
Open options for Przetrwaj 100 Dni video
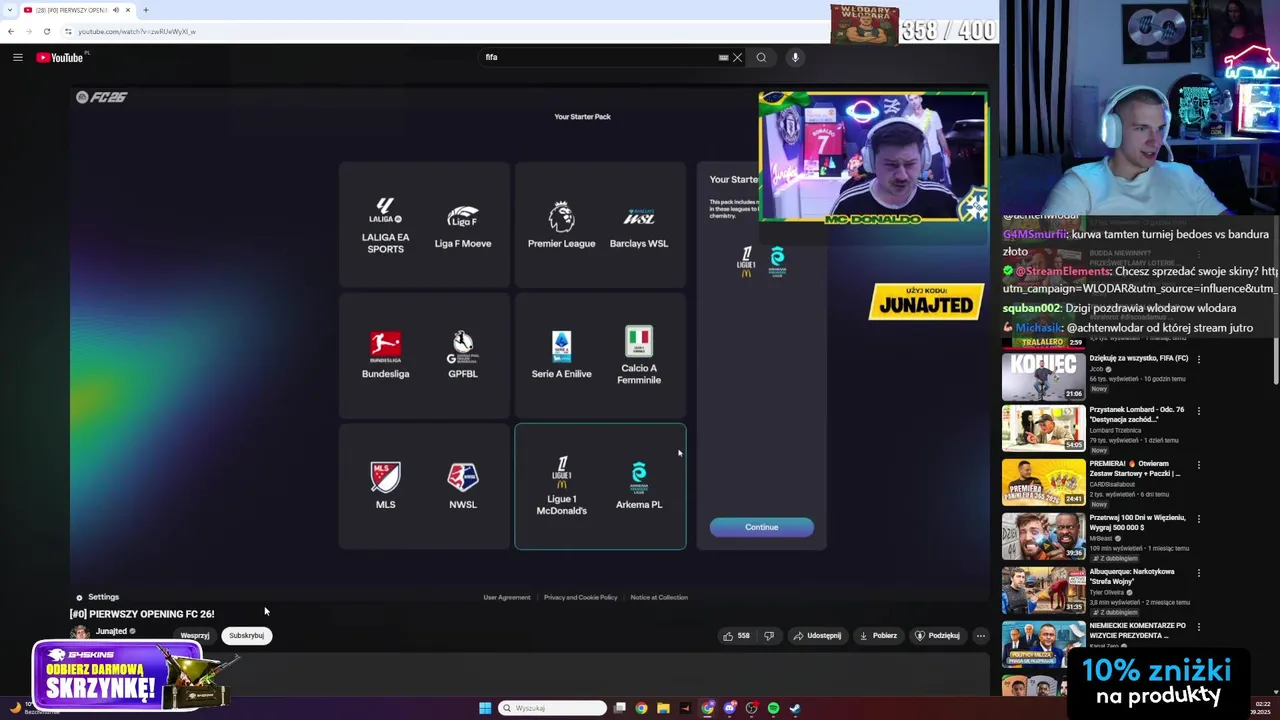pyautogui.click(x=1198, y=519)
